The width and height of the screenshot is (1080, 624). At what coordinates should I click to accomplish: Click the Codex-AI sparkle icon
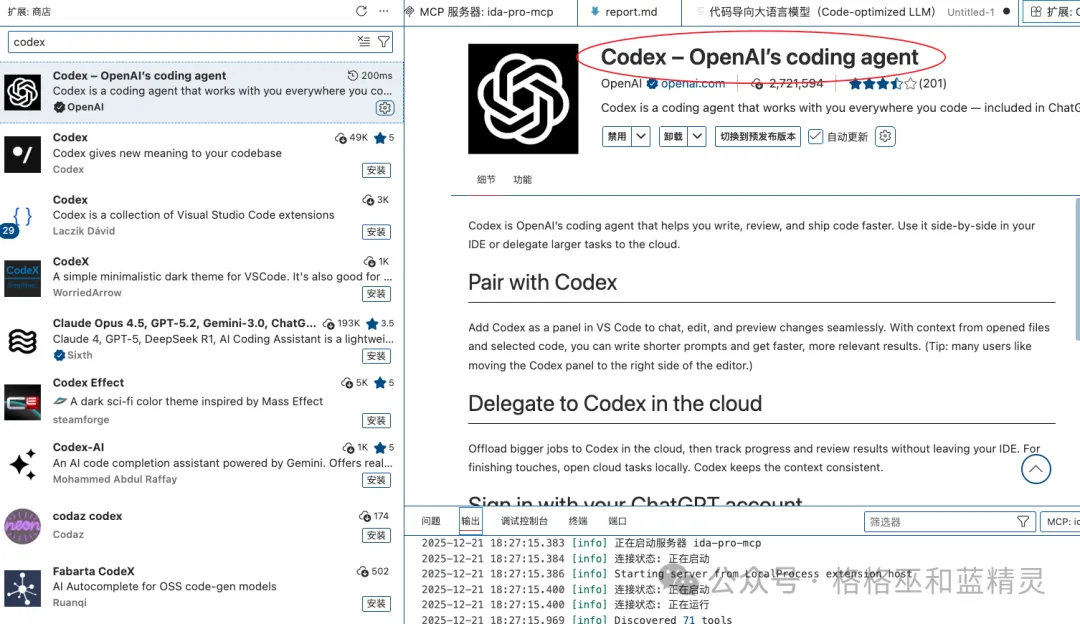coord(22,464)
